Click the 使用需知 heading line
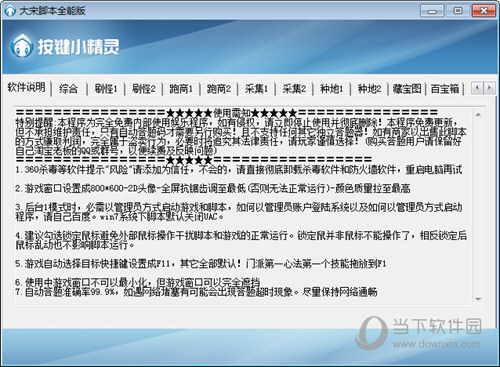500x367 pixels. coord(227,113)
